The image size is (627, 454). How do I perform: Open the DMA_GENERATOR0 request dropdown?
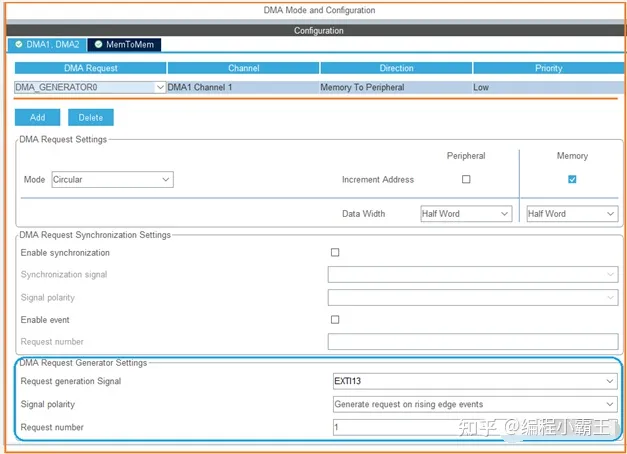(90, 87)
